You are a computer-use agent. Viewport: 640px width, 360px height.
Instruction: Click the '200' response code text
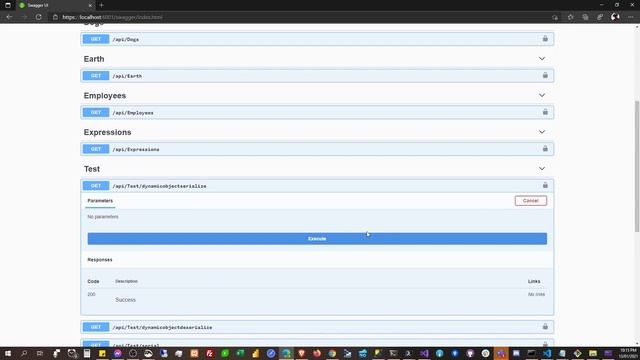coord(91,294)
